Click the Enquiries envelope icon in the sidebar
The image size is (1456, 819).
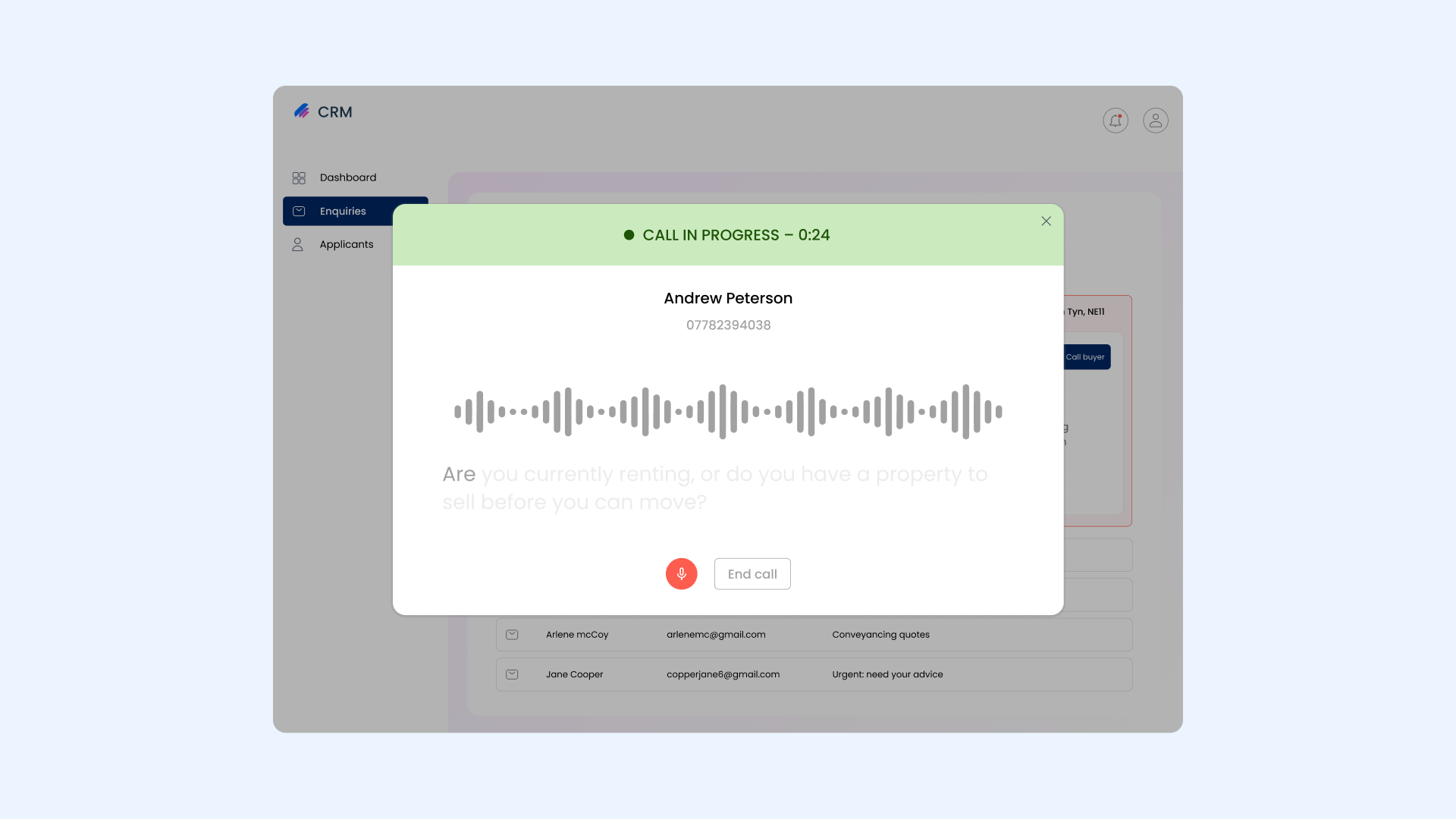pos(299,212)
